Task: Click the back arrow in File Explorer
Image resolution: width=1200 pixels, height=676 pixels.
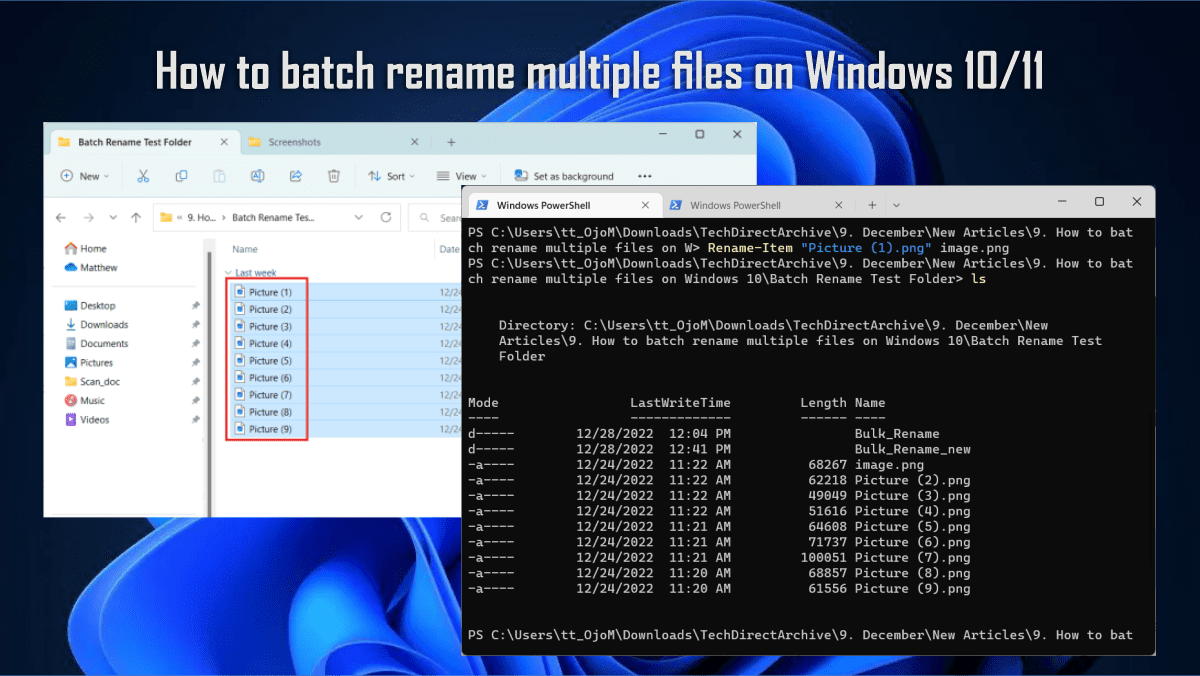Action: [61, 217]
